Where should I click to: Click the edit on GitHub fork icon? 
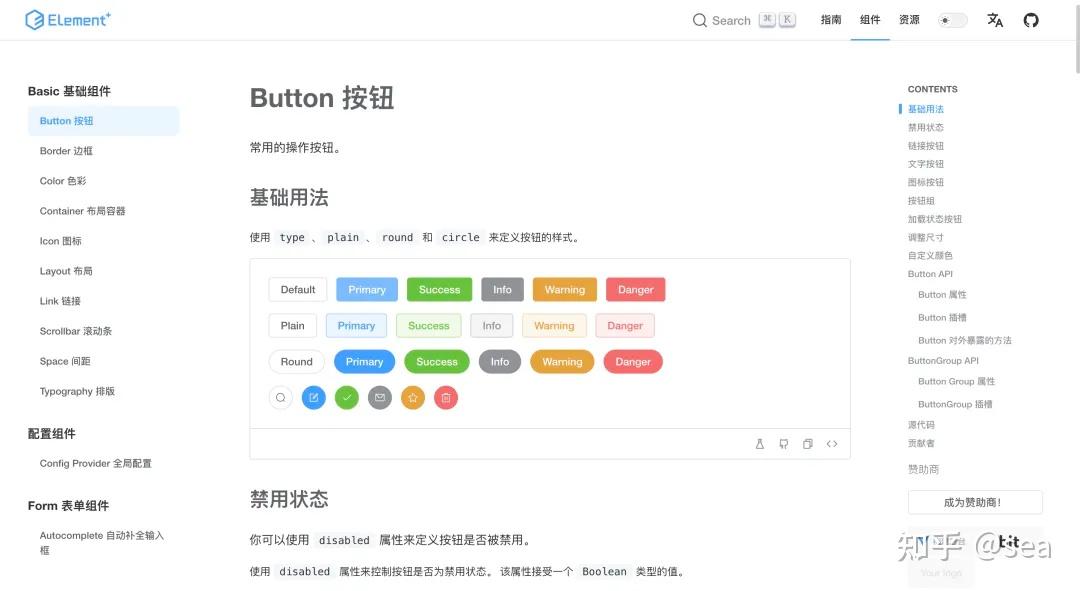click(784, 444)
